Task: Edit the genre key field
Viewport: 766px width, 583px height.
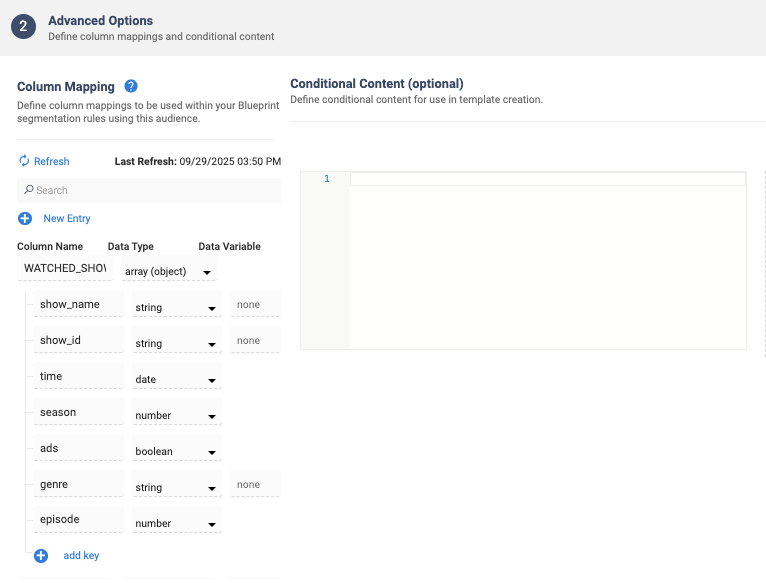Action: point(78,484)
